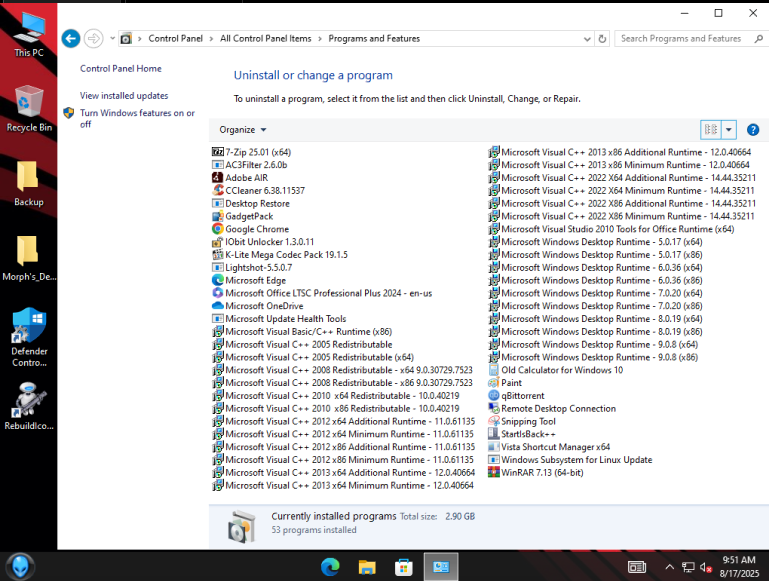Viewport: 769px width, 581px height.
Task: Expand chevron after Control Panel breadcrumb
Action: [211, 39]
